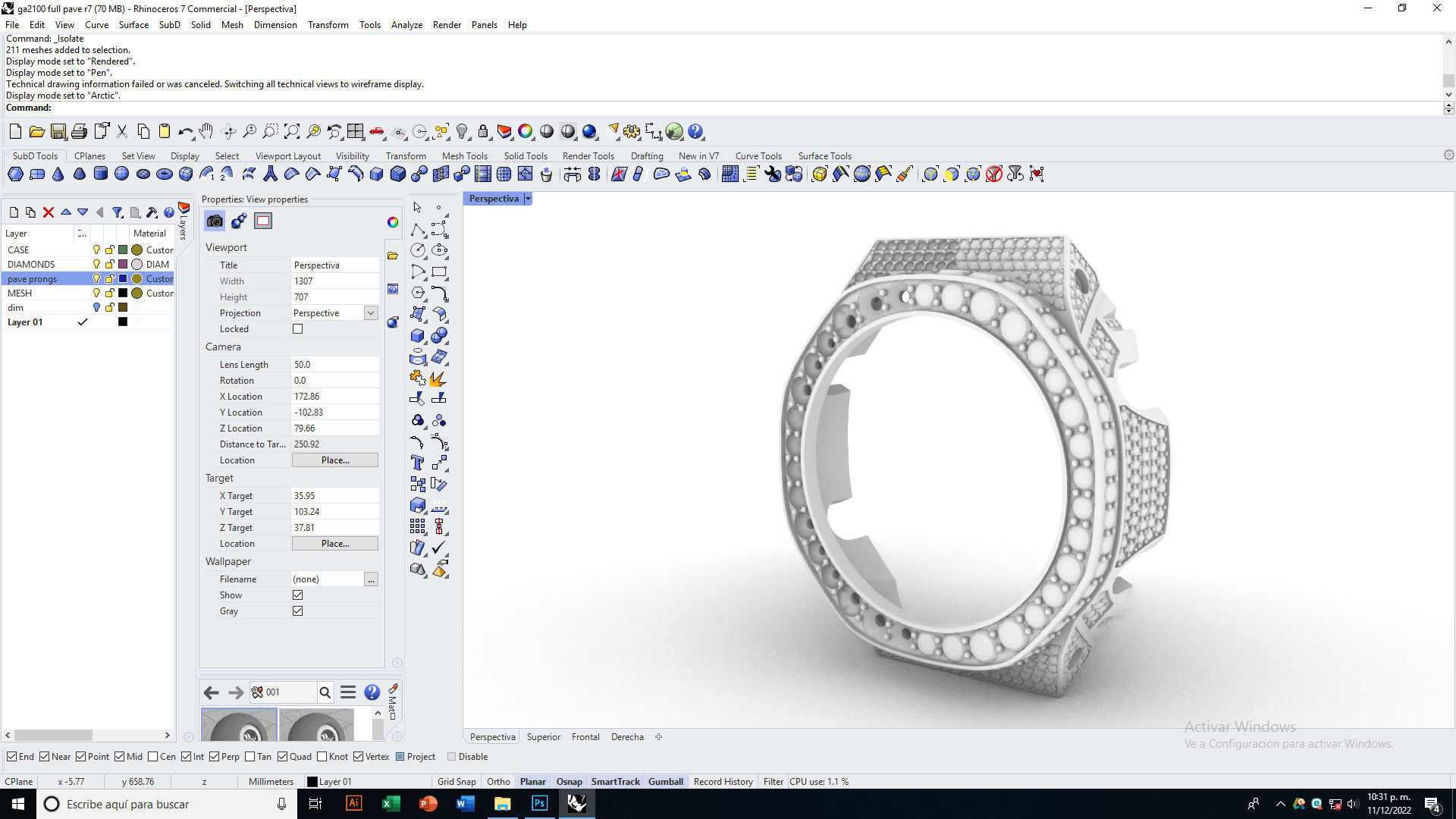Click the Lock padlock icon
Viewport: 1456px width, 819px height.
(x=483, y=132)
